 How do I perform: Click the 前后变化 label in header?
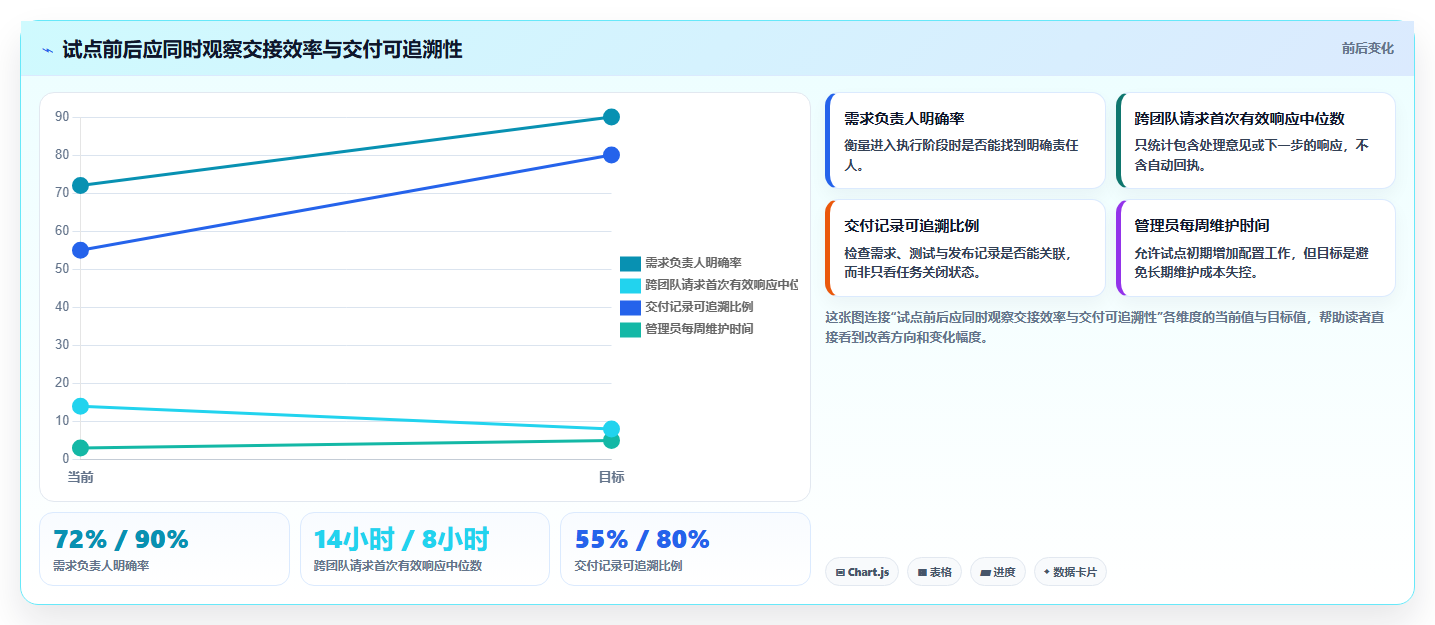coord(1367,49)
